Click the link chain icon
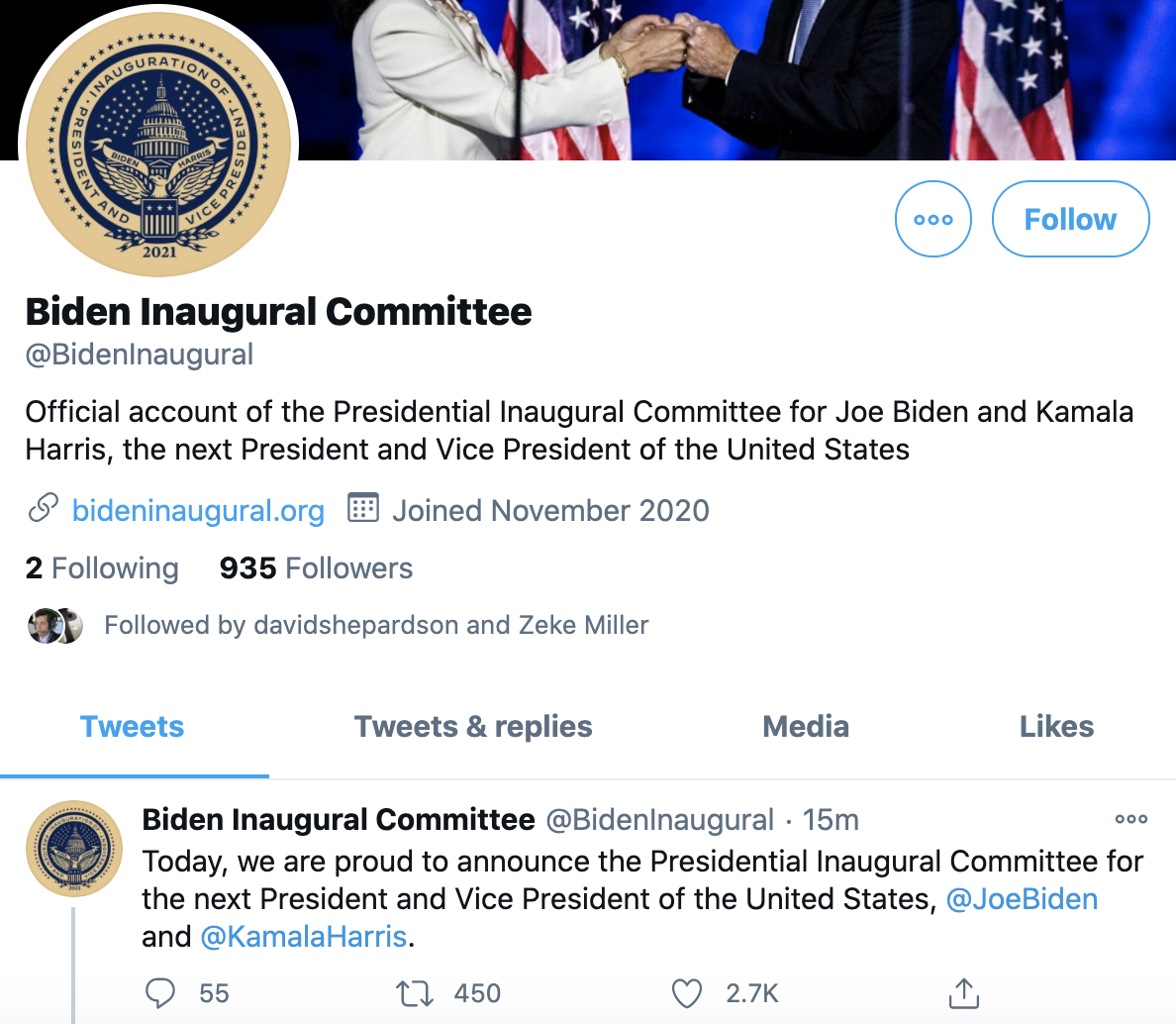 [x=43, y=509]
